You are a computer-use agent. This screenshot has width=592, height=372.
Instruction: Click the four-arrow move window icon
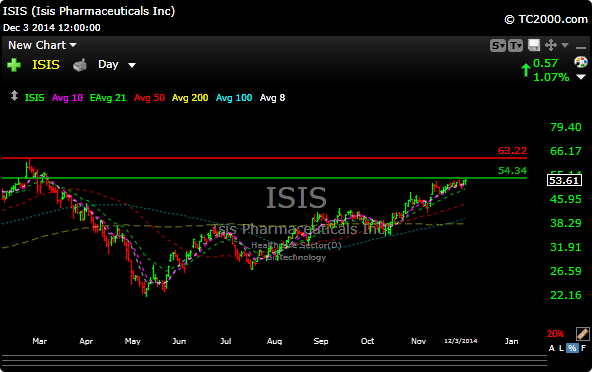[551, 45]
